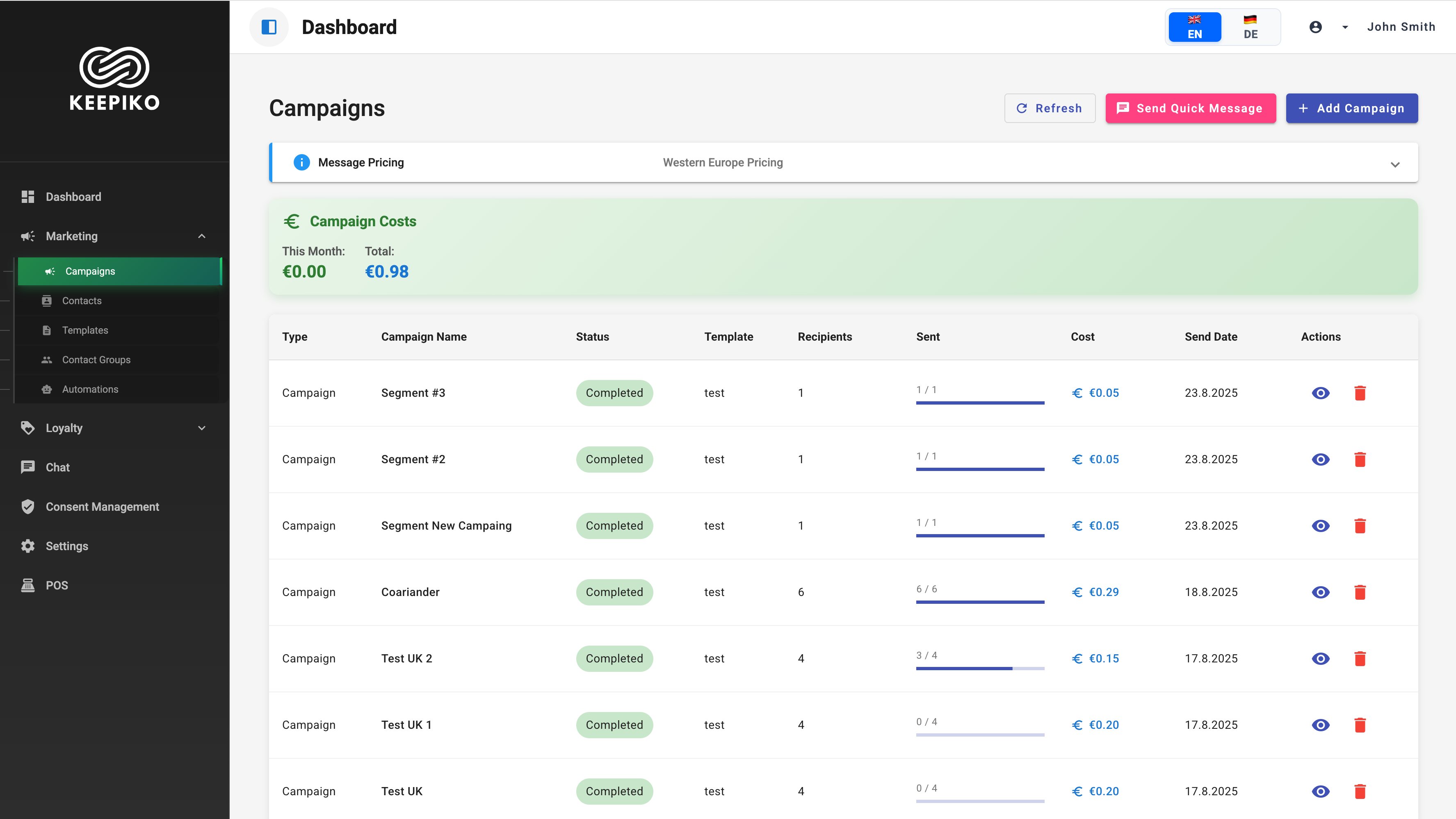Open the Contacts submenu item
The width and height of the screenshot is (1456, 819).
[x=82, y=300]
